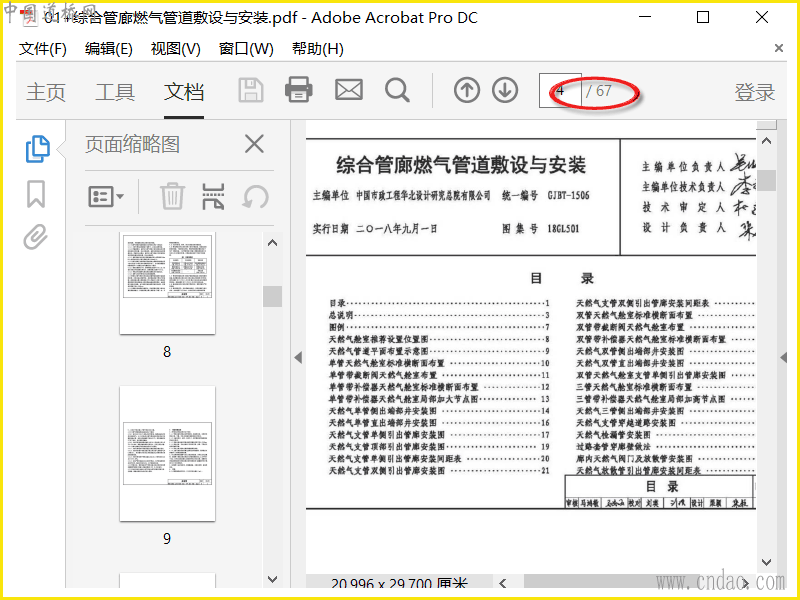Go to the next page with the down arrow
Image resolution: width=800 pixels, height=600 pixels.
[505, 90]
